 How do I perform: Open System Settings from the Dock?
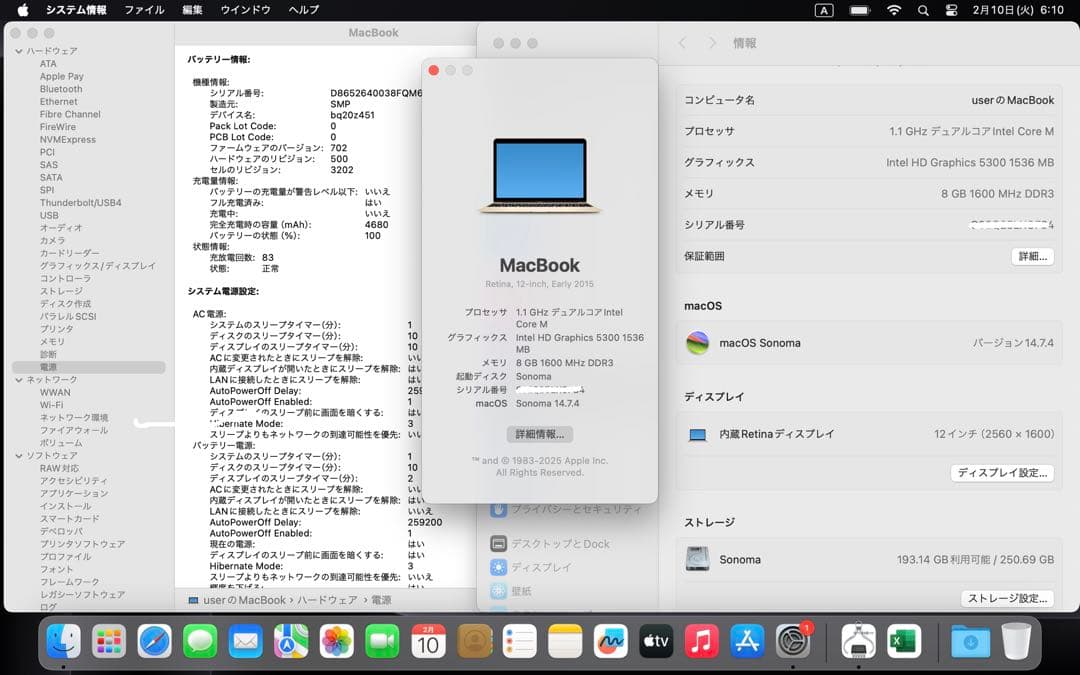click(792, 641)
